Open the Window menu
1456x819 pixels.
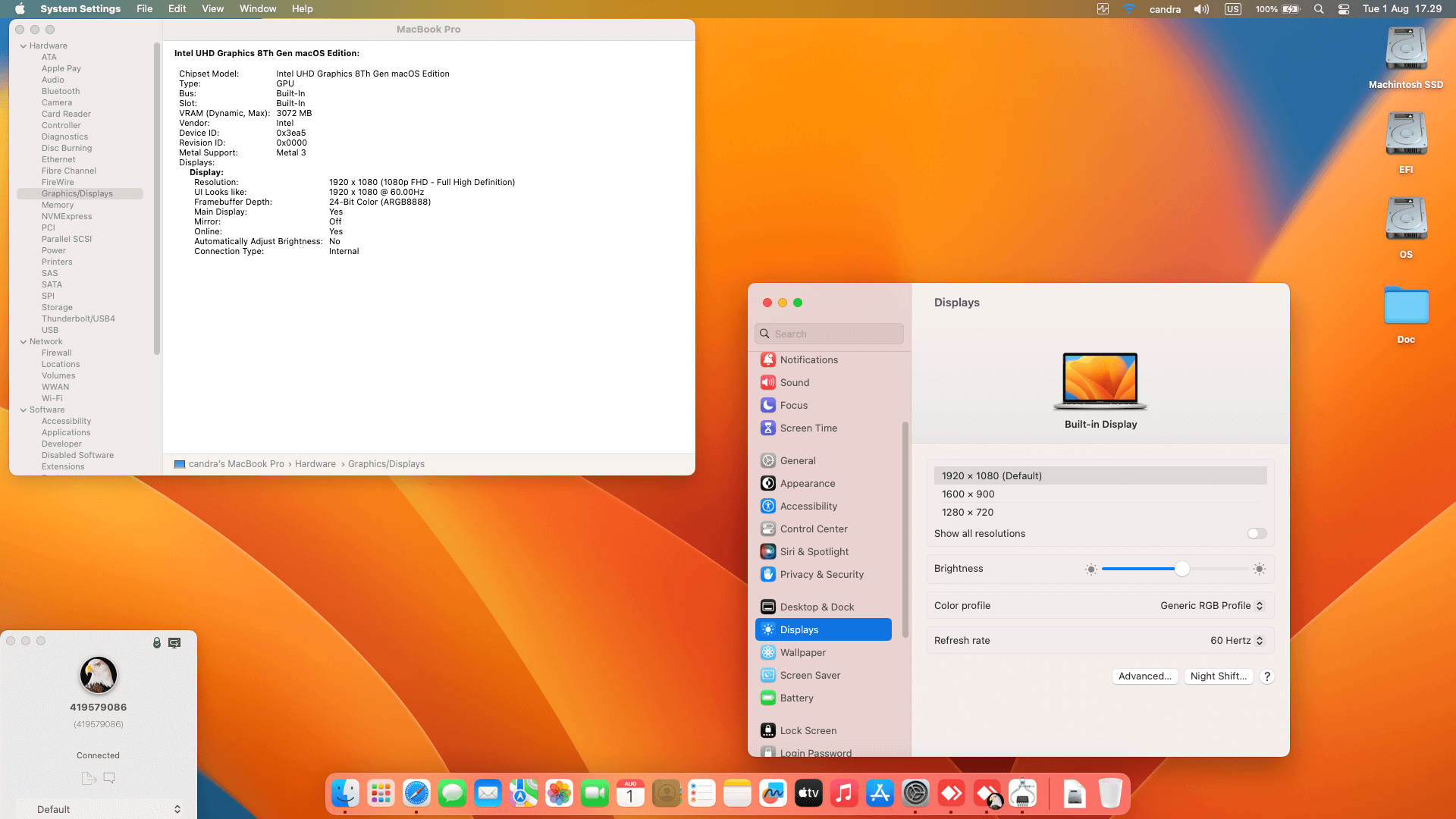pos(258,9)
